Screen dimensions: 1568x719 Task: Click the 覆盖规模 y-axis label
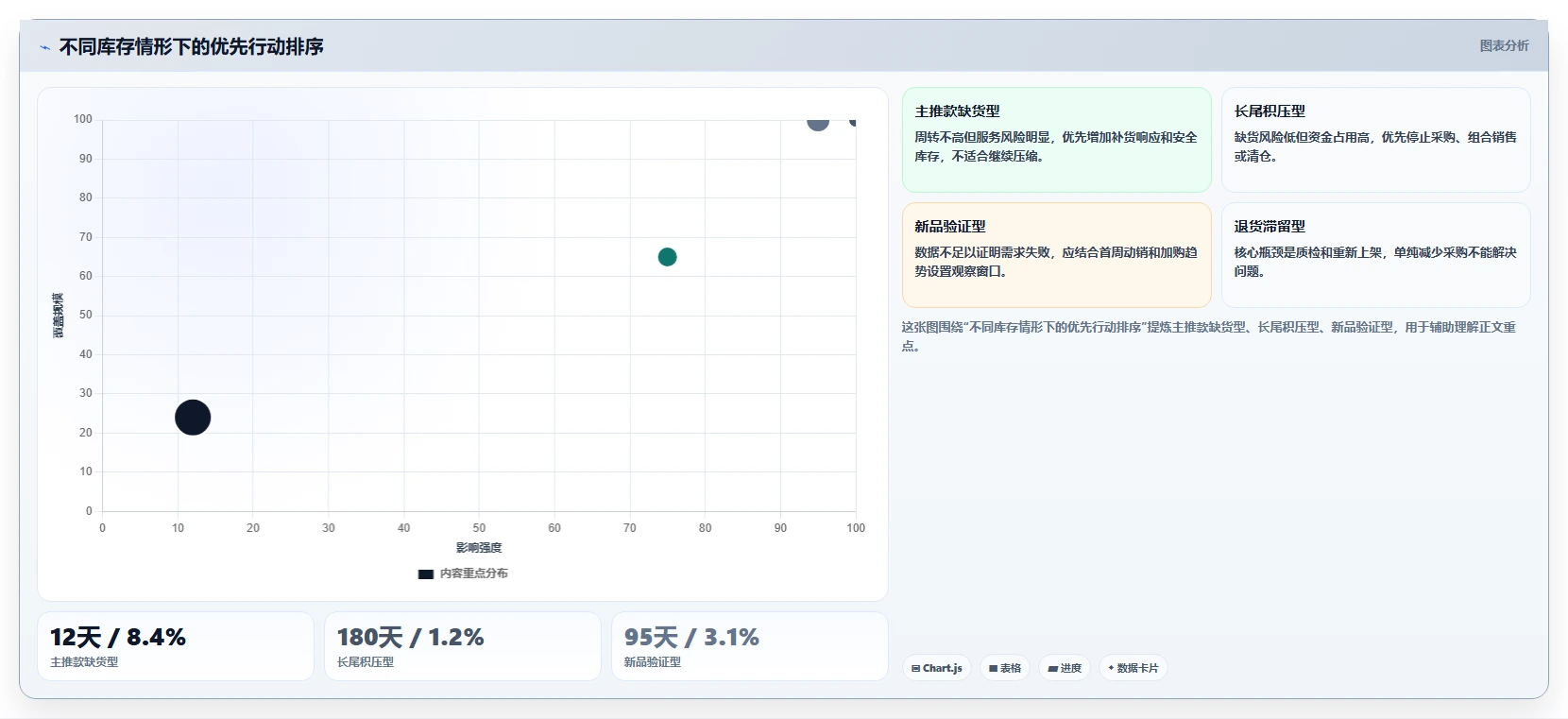[x=58, y=316]
